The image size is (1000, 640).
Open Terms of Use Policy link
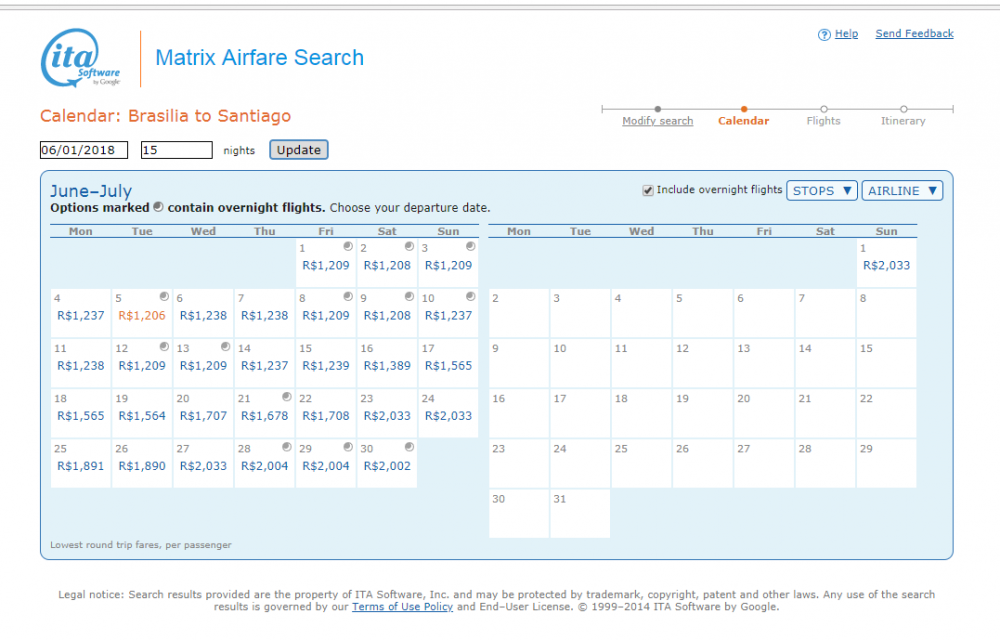pos(402,607)
